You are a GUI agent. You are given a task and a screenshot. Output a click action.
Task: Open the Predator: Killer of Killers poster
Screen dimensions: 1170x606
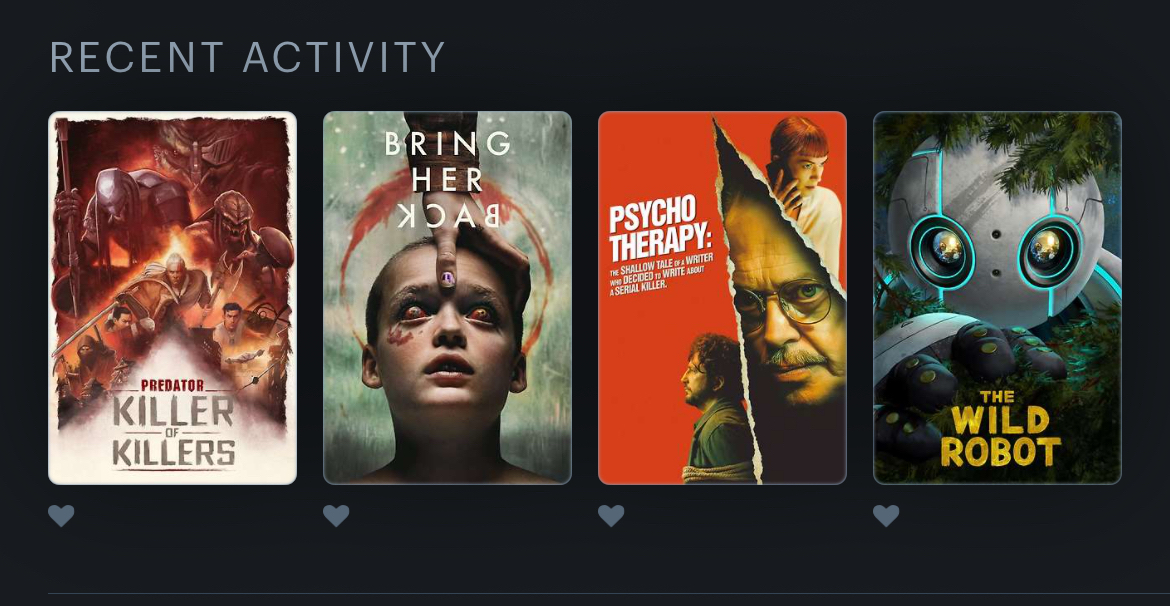tap(172, 298)
